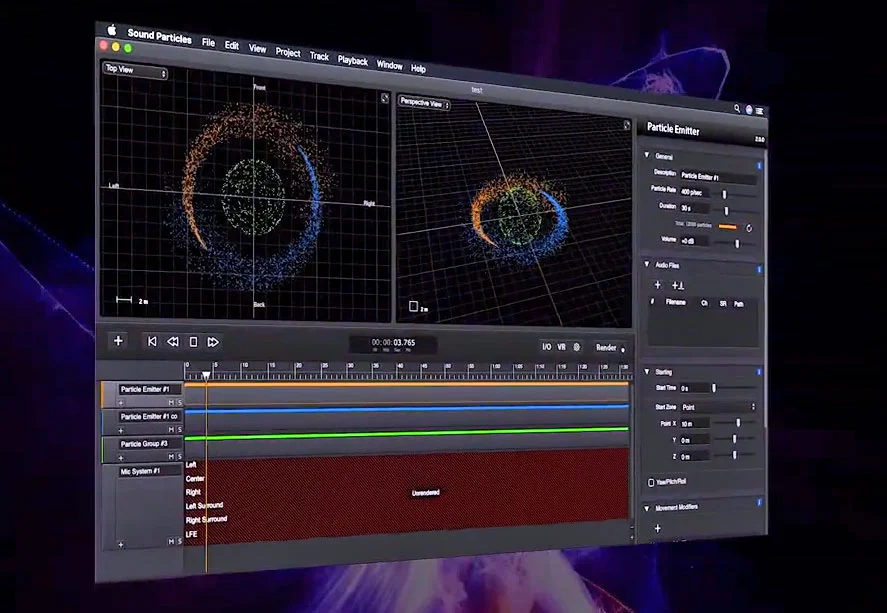Open the Top View dropdown
Viewport: 887px width, 613px height.
coord(135,71)
